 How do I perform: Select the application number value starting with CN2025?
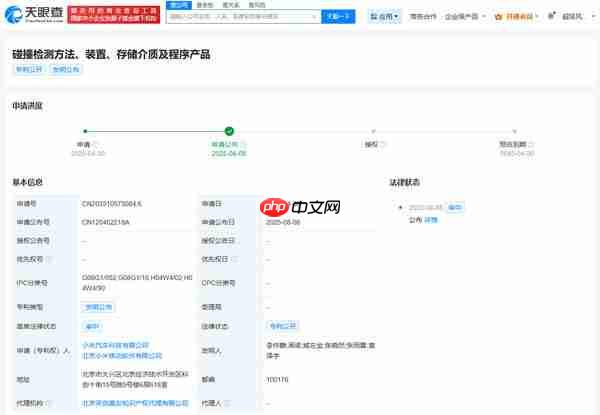coord(112,203)
